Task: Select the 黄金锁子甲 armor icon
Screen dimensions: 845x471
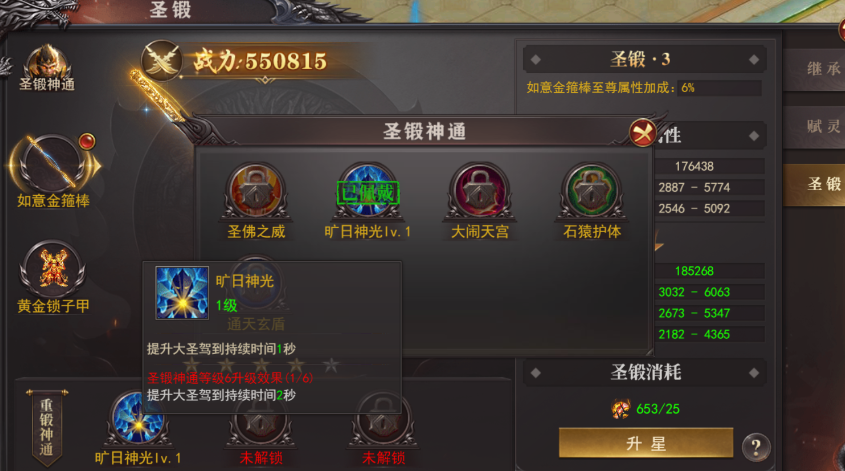Action: click(52, 269)
